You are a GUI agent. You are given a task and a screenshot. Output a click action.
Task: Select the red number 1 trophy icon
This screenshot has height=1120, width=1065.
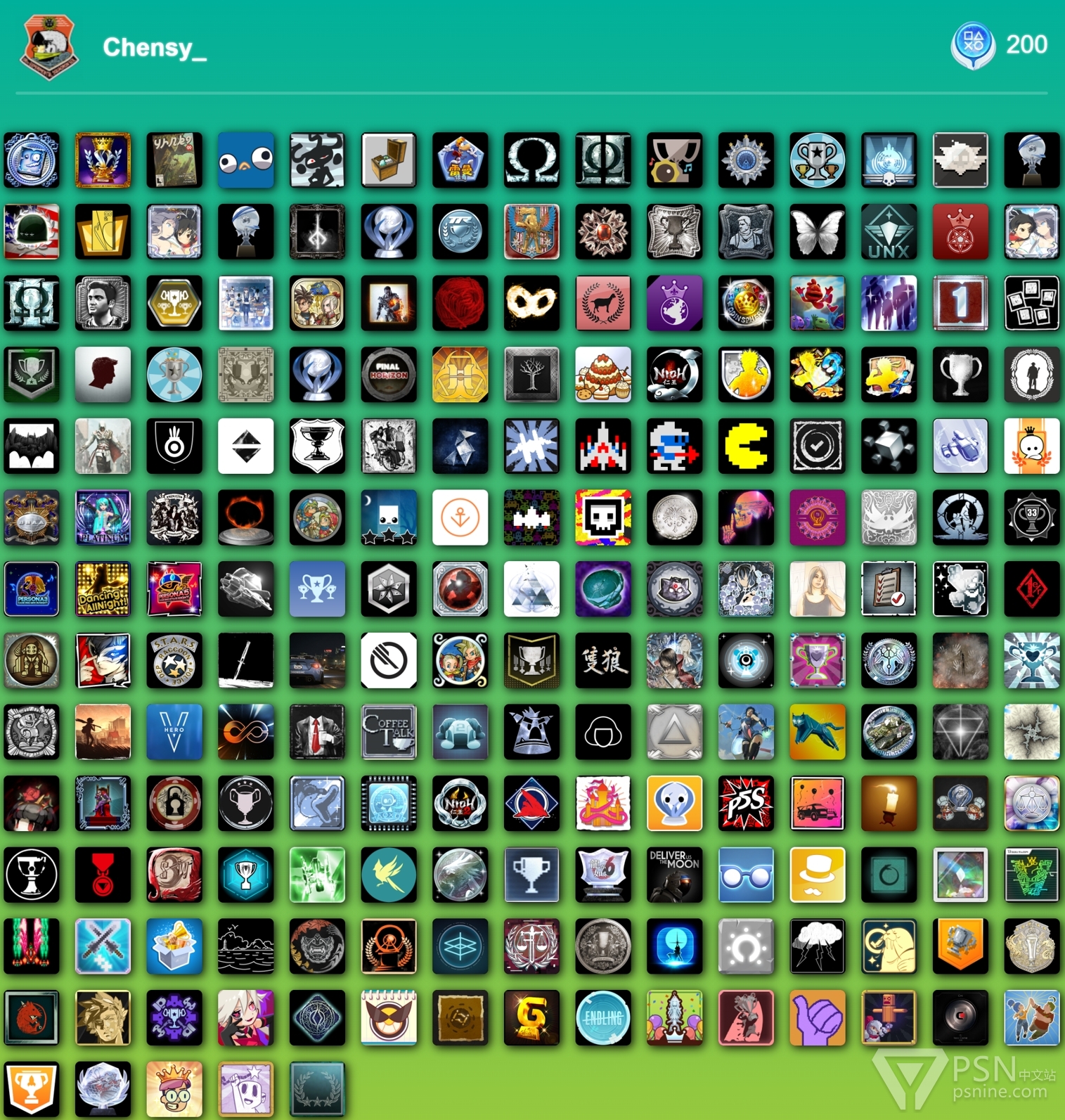coord(960,303)
